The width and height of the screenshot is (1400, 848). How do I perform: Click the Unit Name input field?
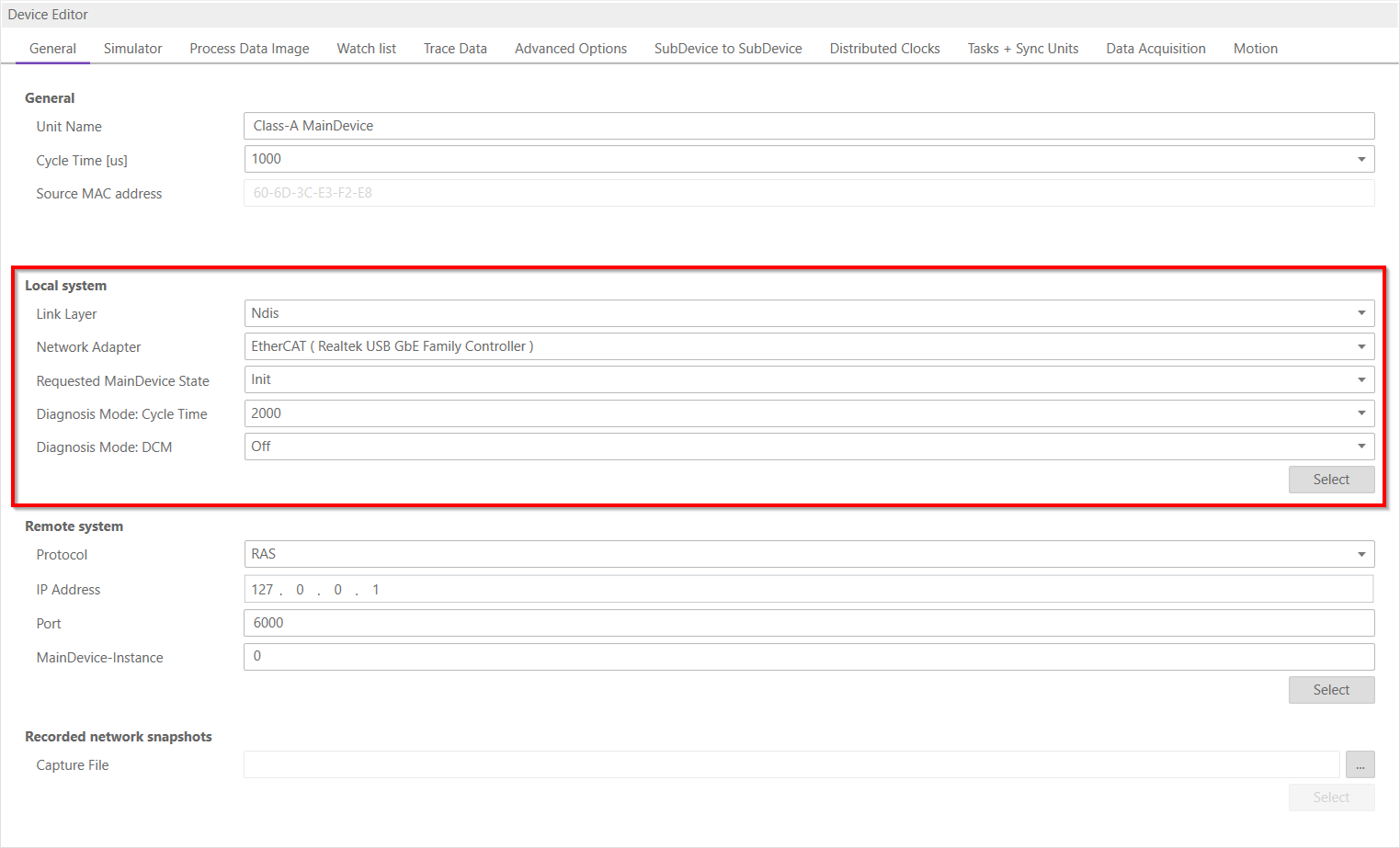point(809,126)
